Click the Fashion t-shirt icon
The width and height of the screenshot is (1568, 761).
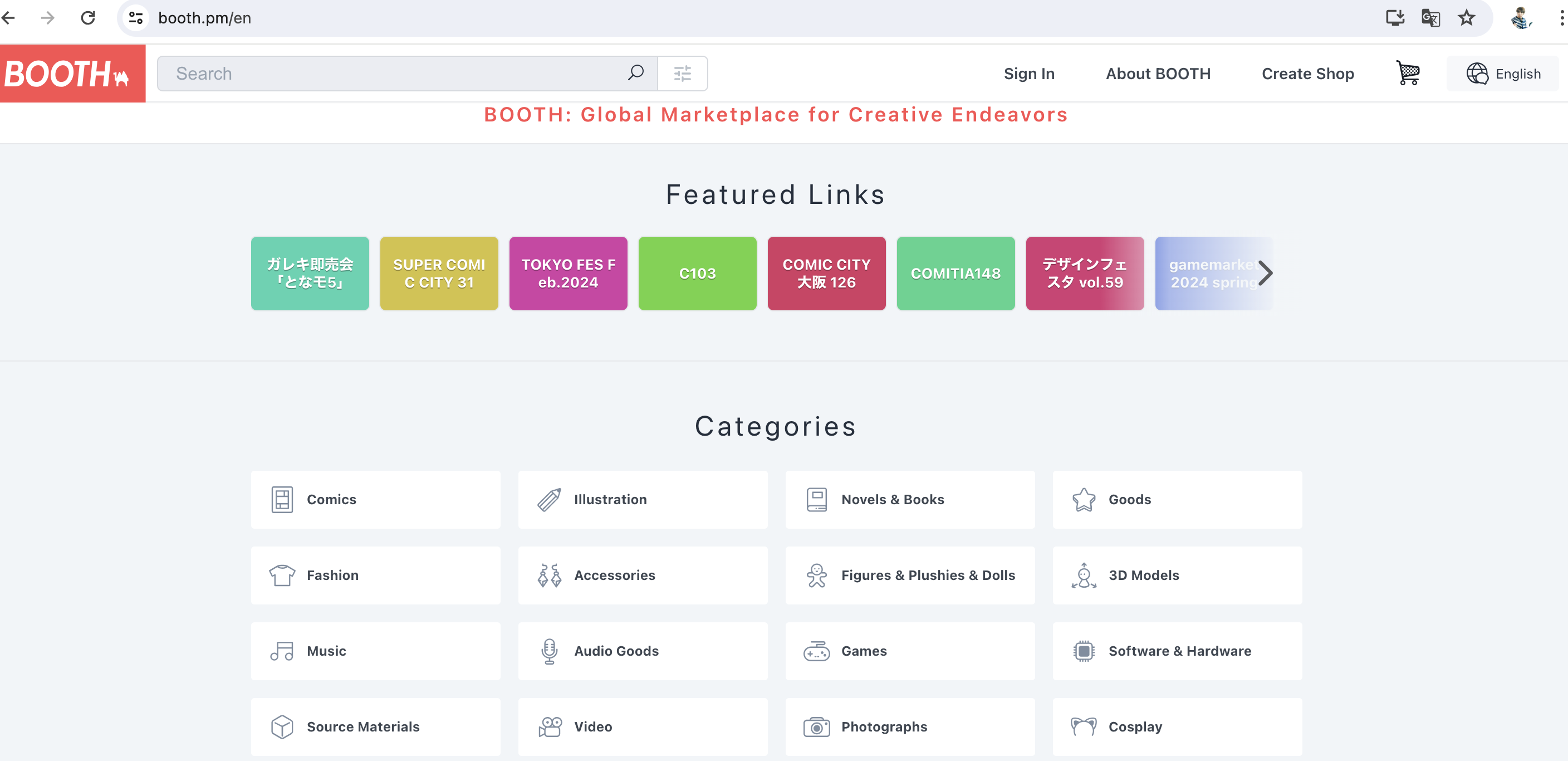click(282, 575)
